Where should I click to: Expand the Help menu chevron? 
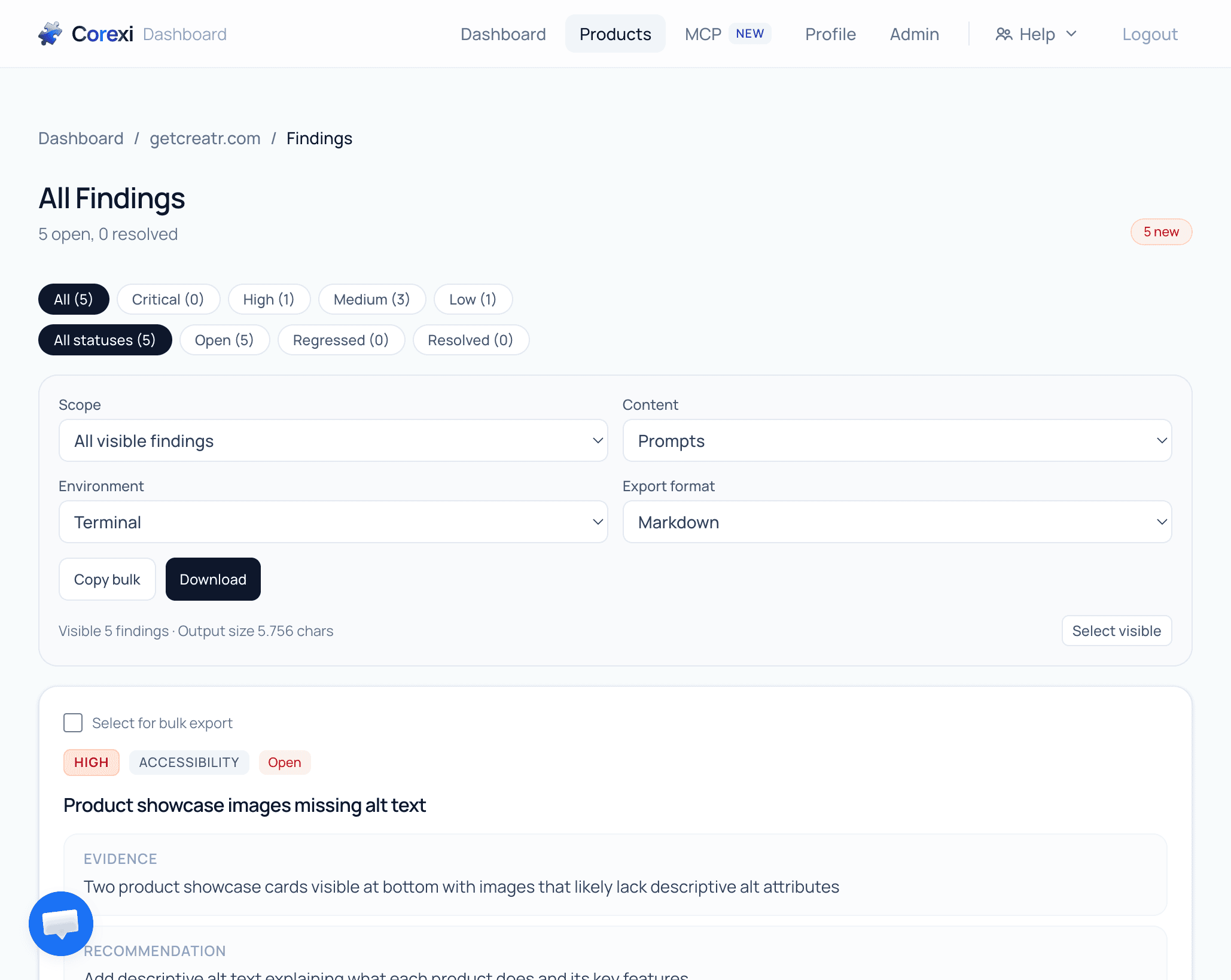(x=1071, y=34)
